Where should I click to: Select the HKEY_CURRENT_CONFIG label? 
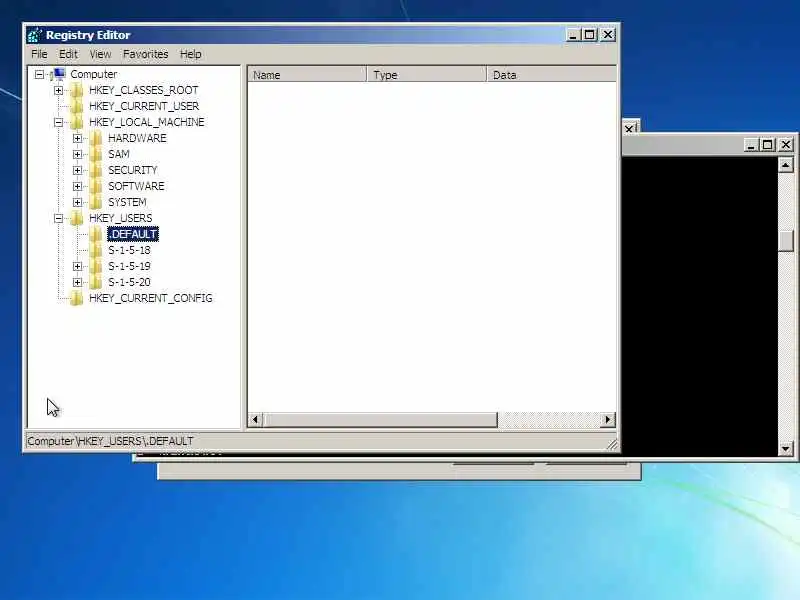(x=151, y=298)
